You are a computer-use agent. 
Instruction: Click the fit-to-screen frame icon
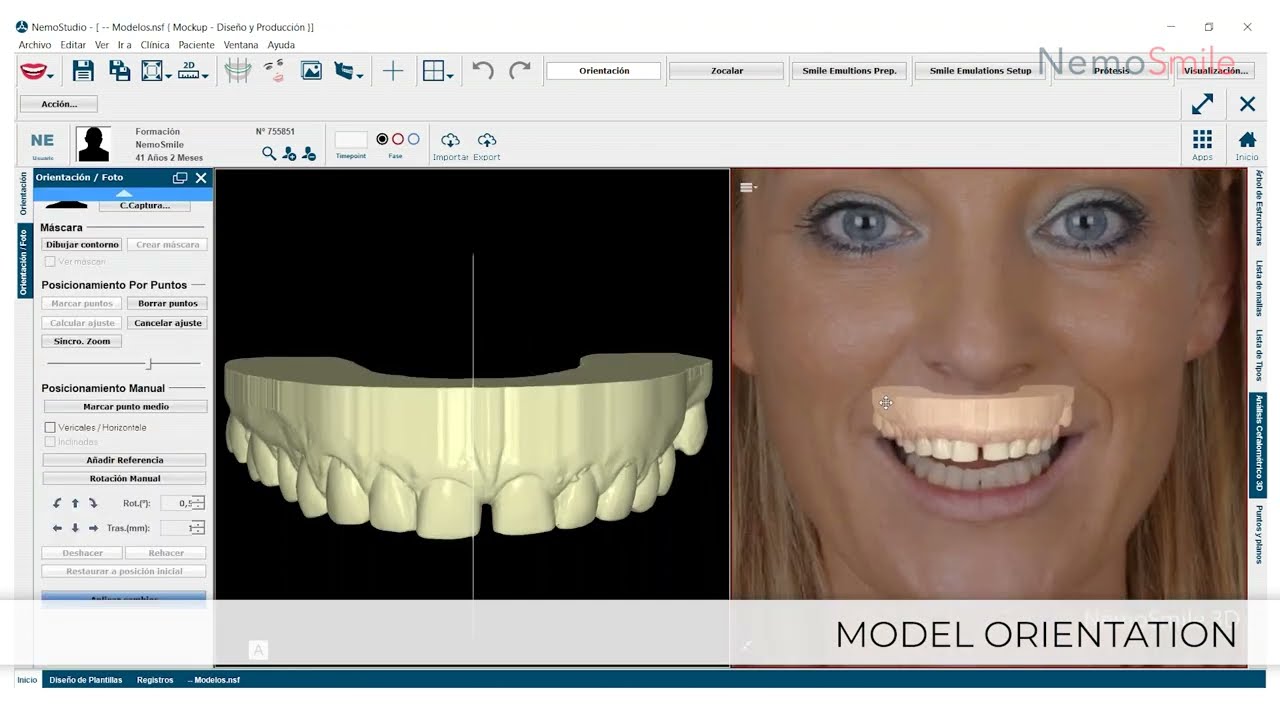152,71
